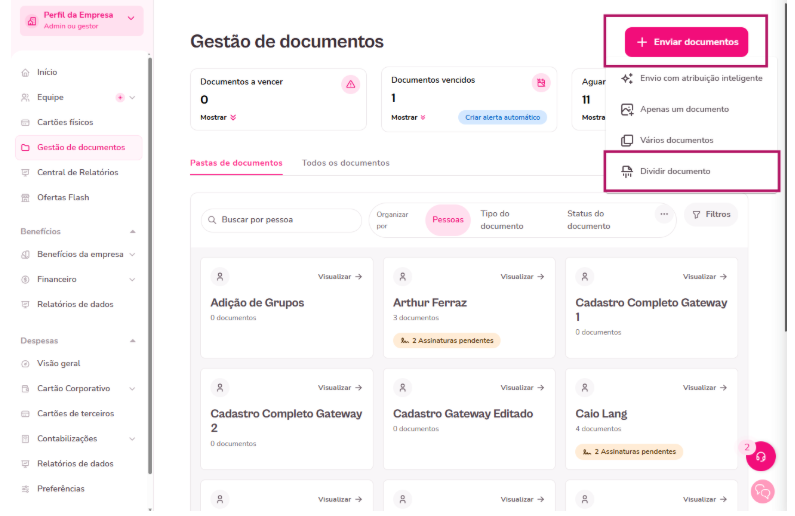Click 2 Assinaturas pendentes on Caio Lang

coord(629,452)
